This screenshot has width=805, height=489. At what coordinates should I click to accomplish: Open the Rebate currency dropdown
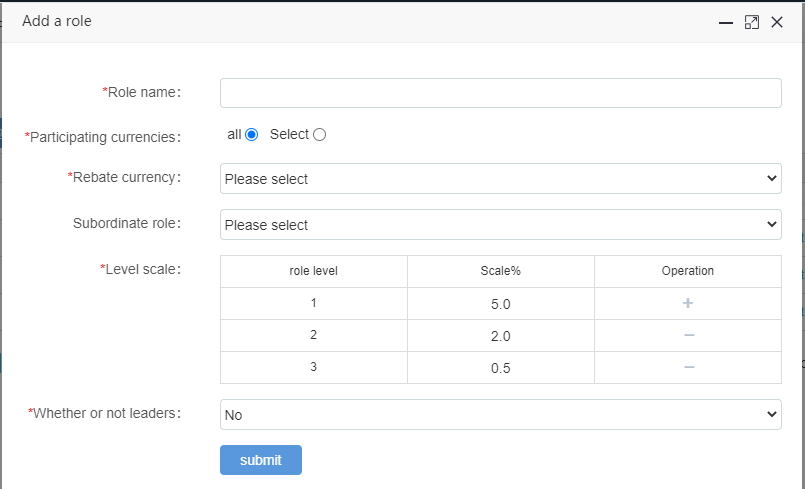point(500,179)
